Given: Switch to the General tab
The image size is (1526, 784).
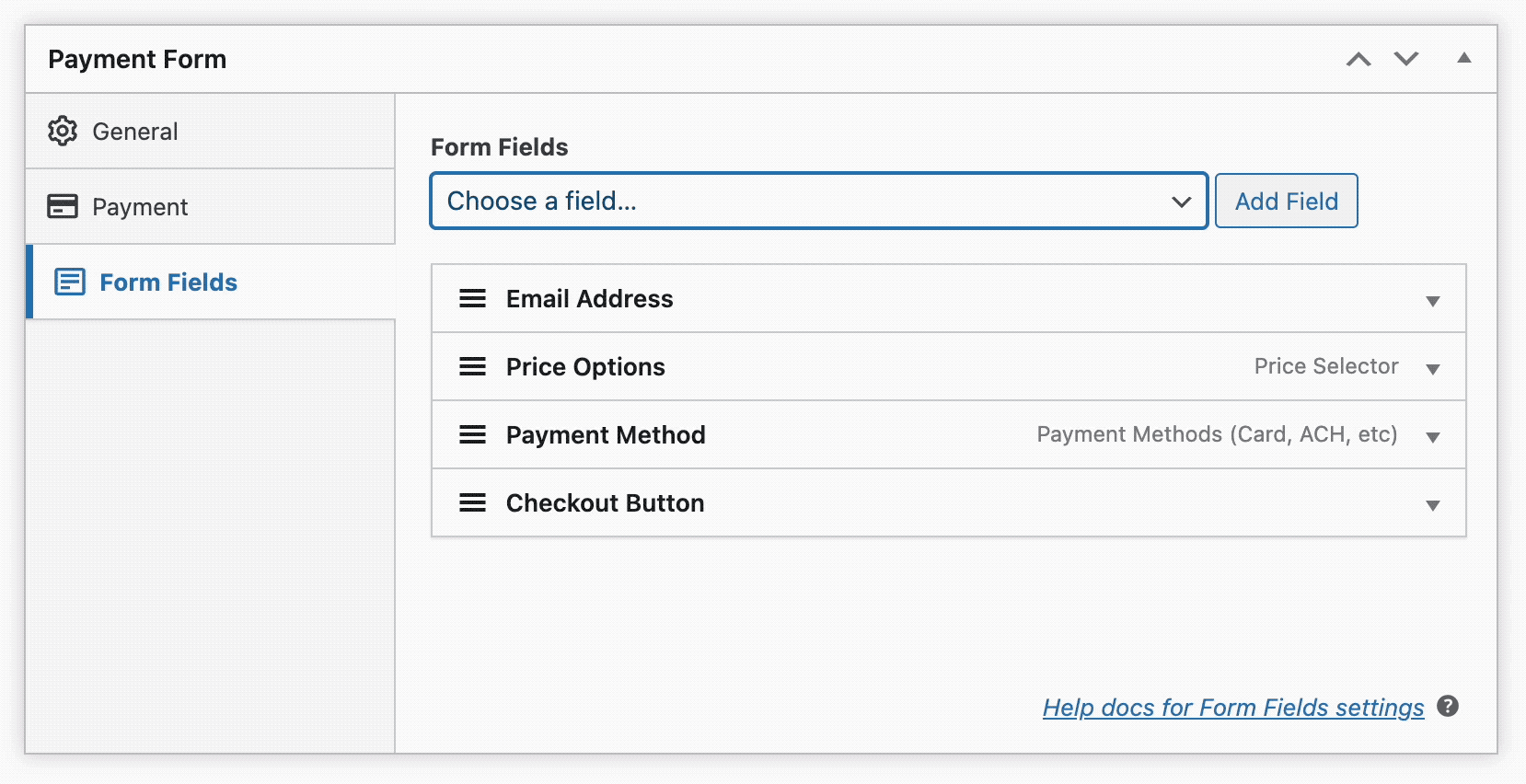Looking at the screenshot, I should pyautogui.click(x=134, y=131).
